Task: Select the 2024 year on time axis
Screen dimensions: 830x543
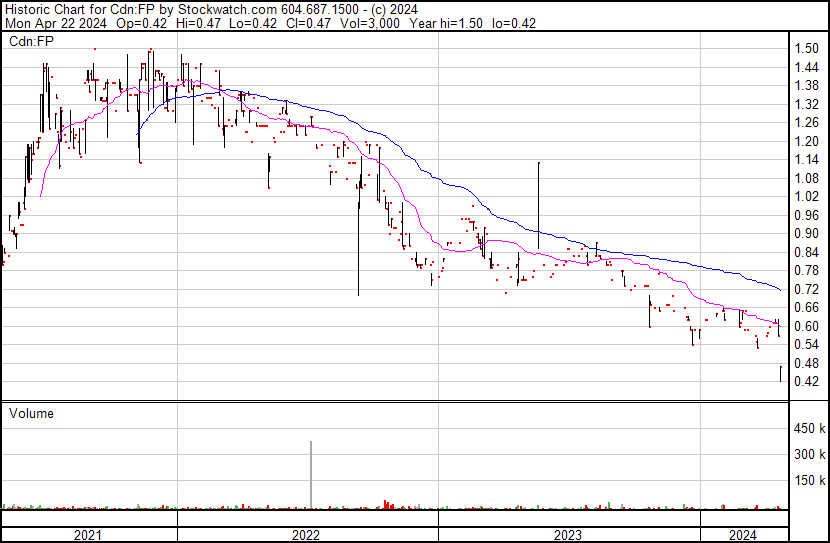Action: (743, 535)
